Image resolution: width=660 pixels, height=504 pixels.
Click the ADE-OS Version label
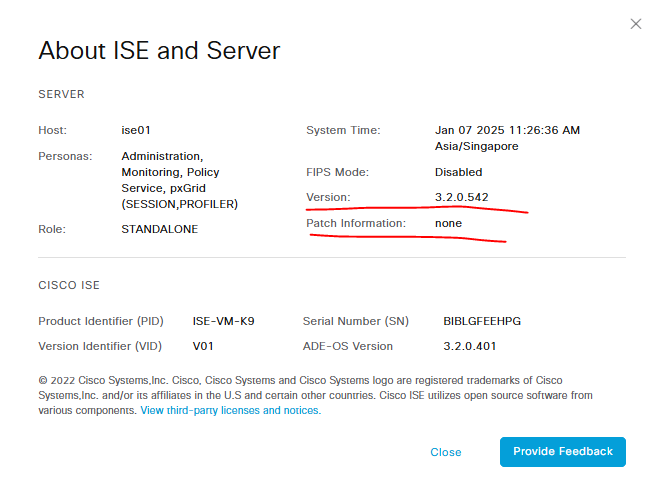click(348, 346)
